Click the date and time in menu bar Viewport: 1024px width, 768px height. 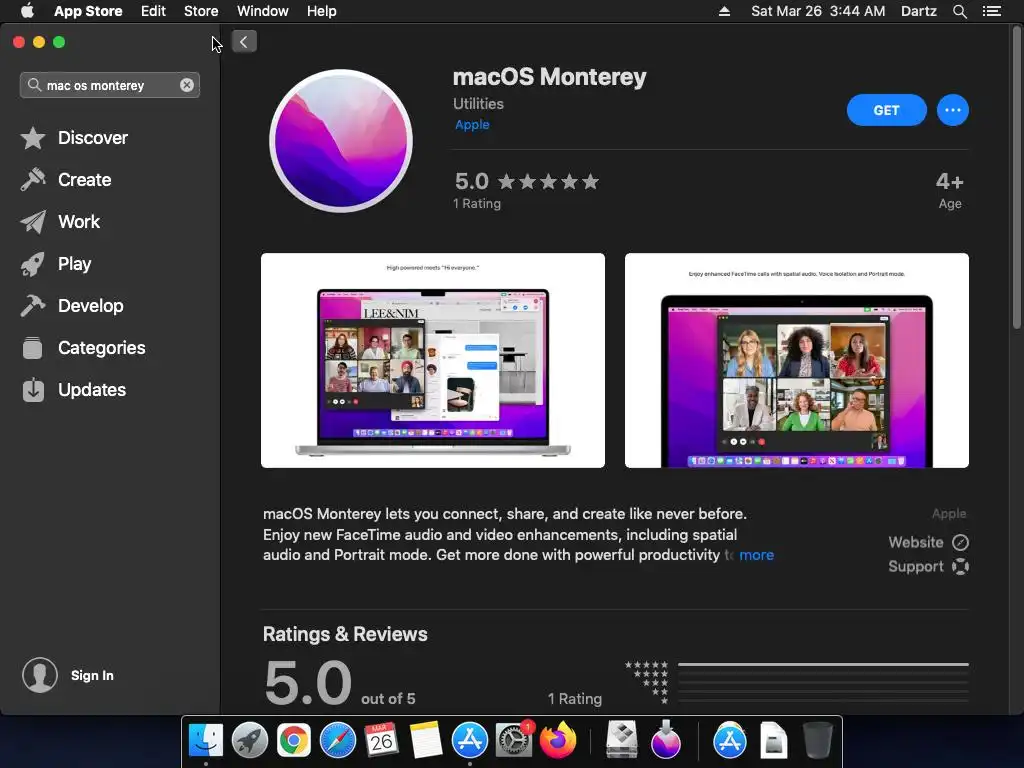pos(818,11)
